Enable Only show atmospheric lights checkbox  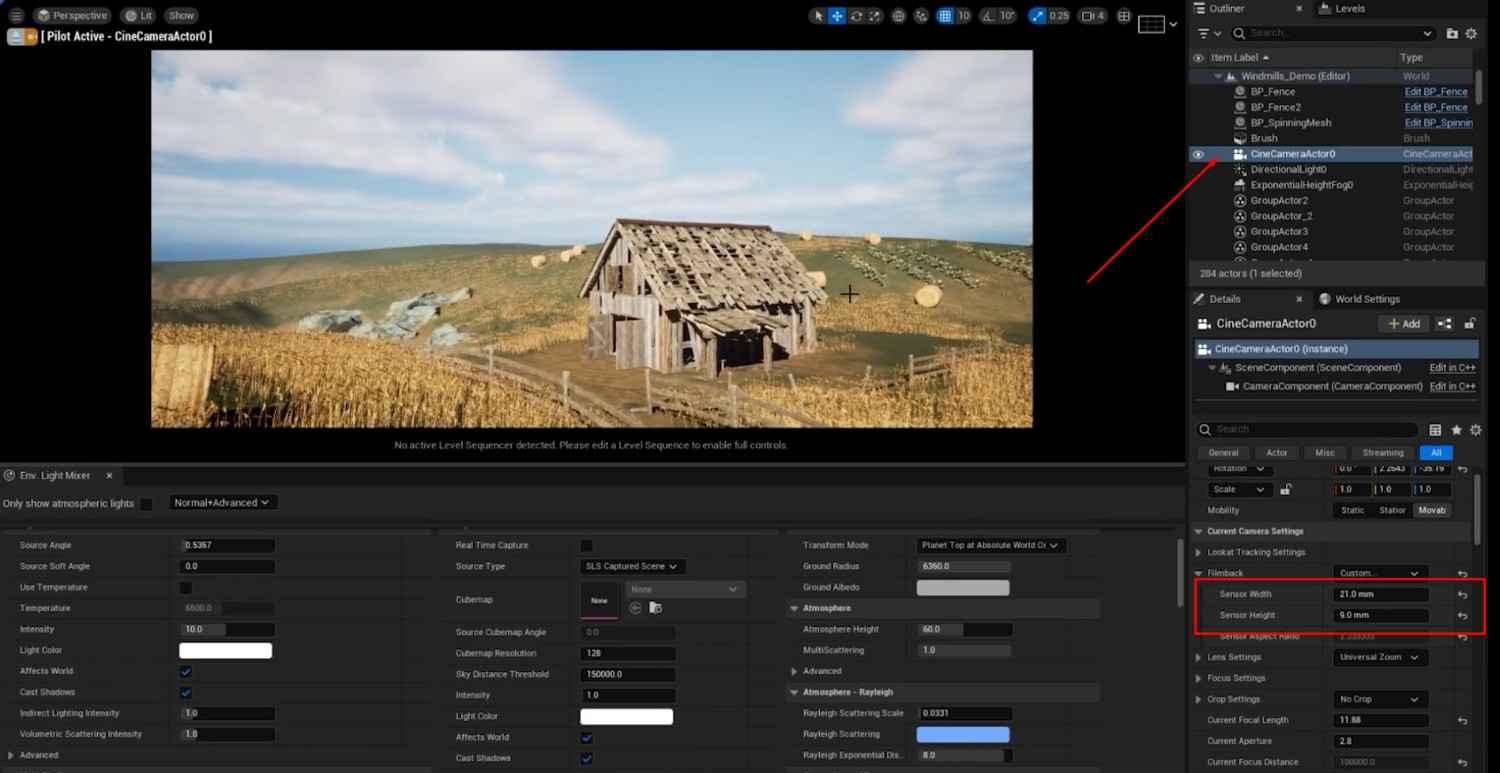point(146,504)
